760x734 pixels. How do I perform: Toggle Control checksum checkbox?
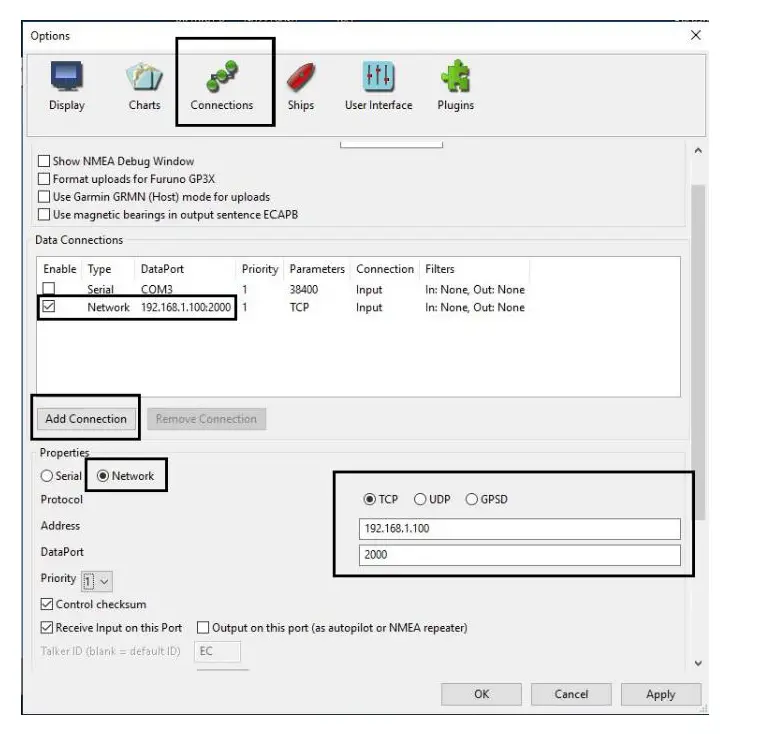click(47, 604)
